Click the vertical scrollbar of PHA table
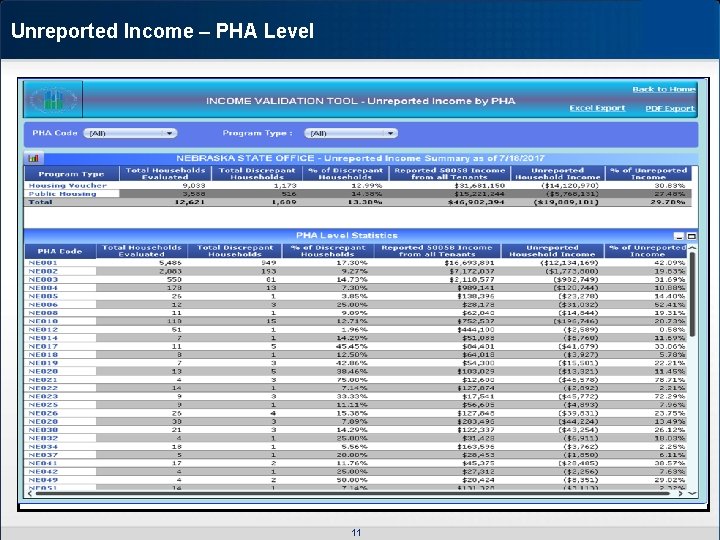This screenshot has width=720, height=540. [x=692, y=294]
